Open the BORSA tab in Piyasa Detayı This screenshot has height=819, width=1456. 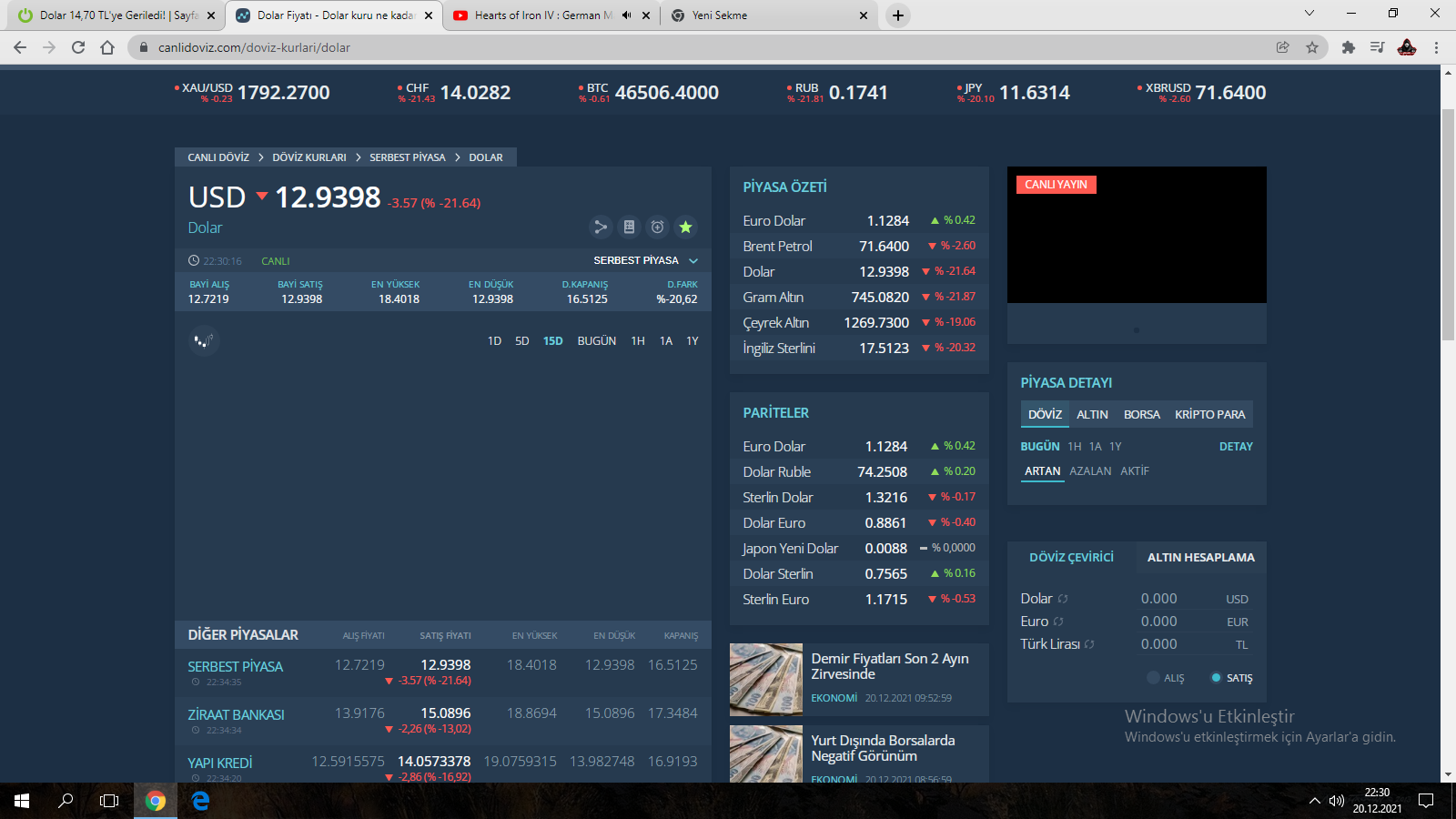(1142, 414)
